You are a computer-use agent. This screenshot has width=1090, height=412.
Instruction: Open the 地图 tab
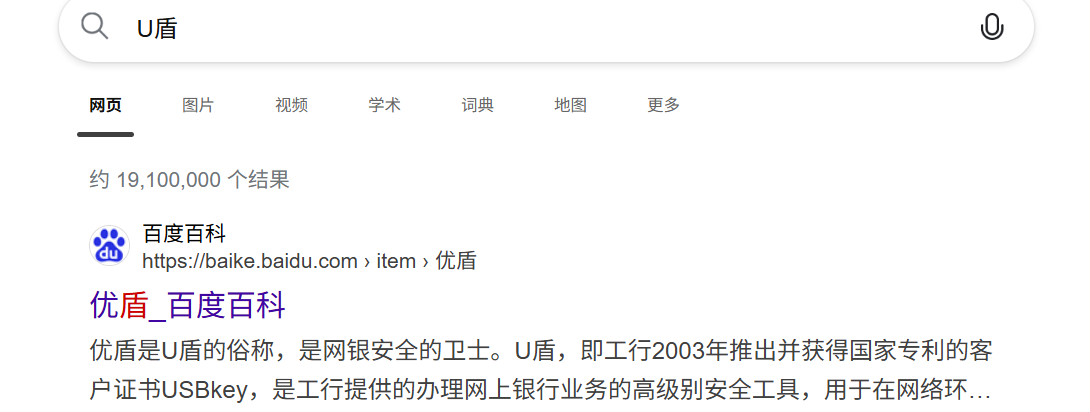pos(571,105)
